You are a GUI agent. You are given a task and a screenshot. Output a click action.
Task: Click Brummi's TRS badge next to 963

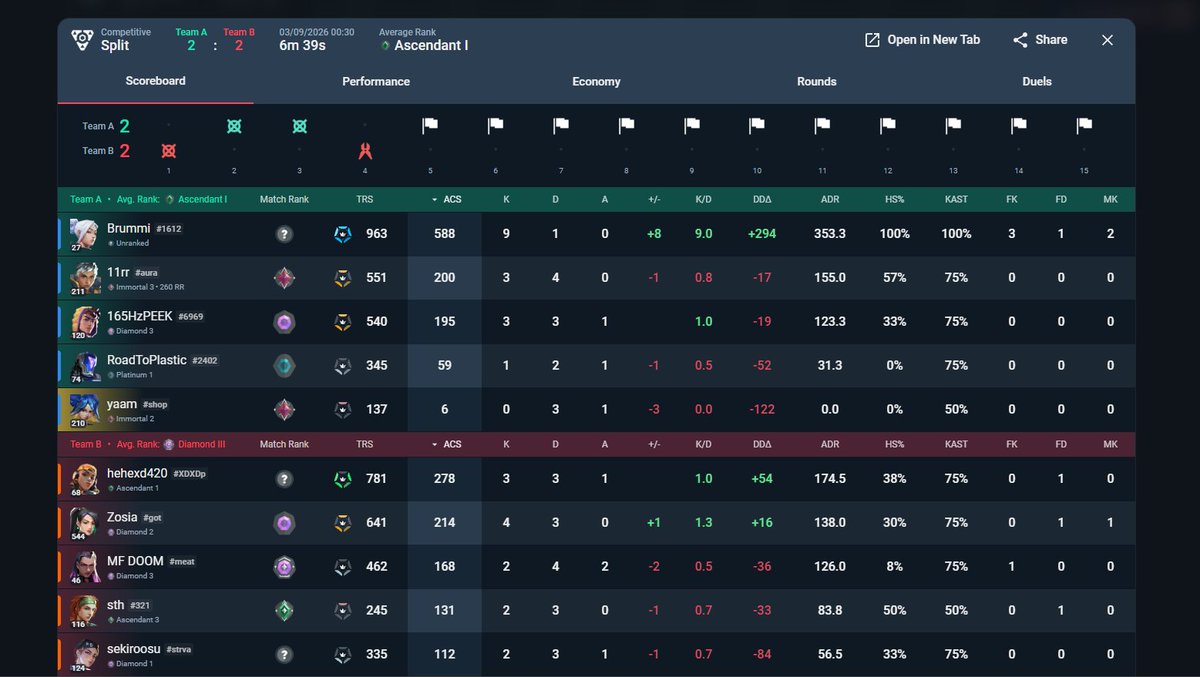pyautogui.click(x=343, y=234)
